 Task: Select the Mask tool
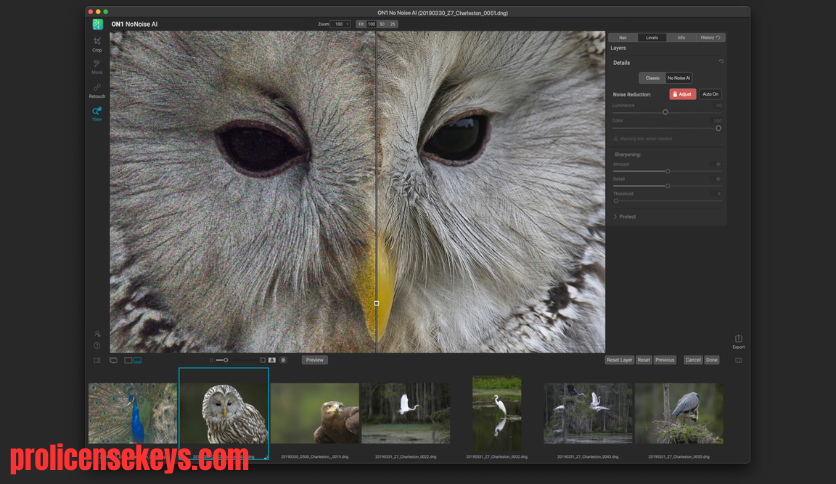tap(97, 67)
